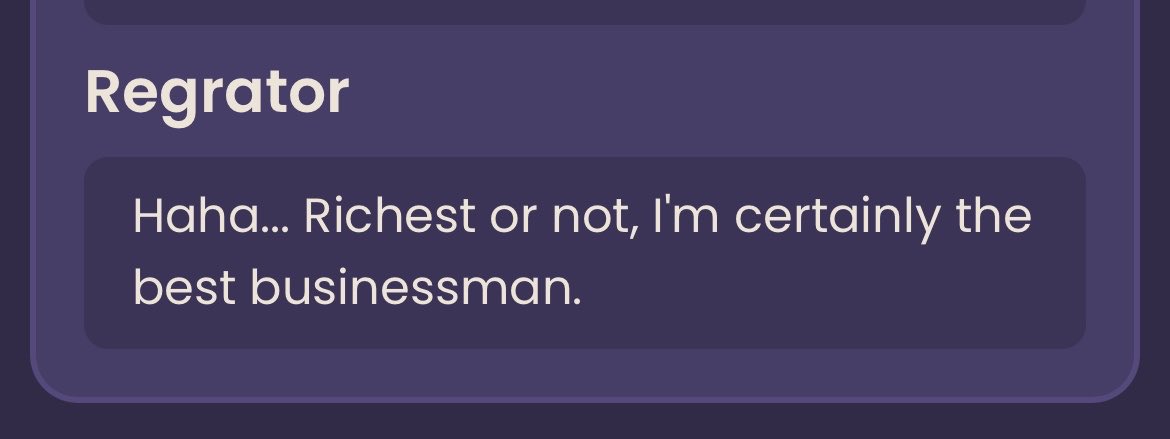Click the word "Richest" in the quote
Image resolution: width=1170 pixels, height=439 pixels.
point(390,216)
